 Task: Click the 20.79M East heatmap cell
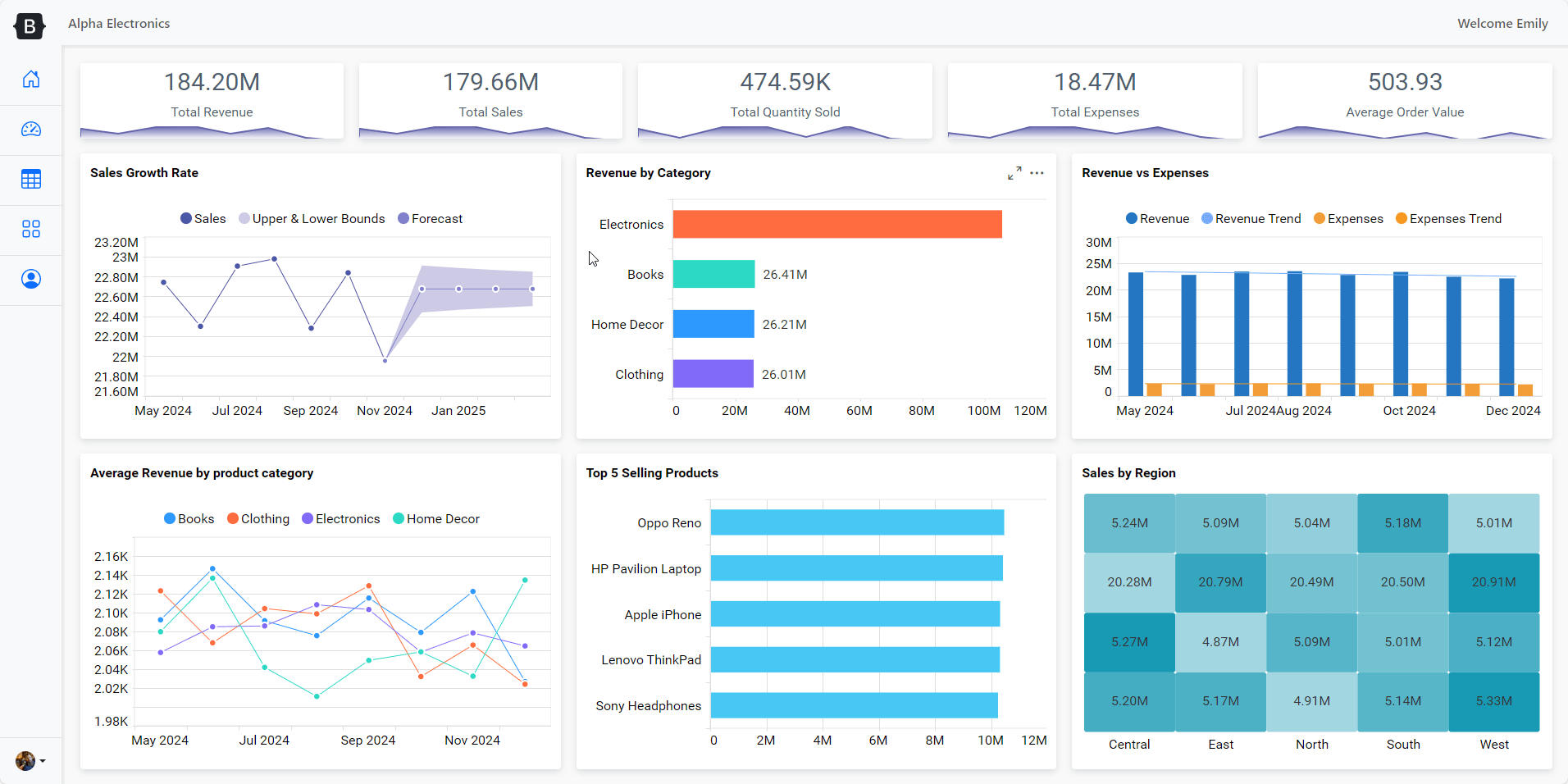coord(1220,582)
